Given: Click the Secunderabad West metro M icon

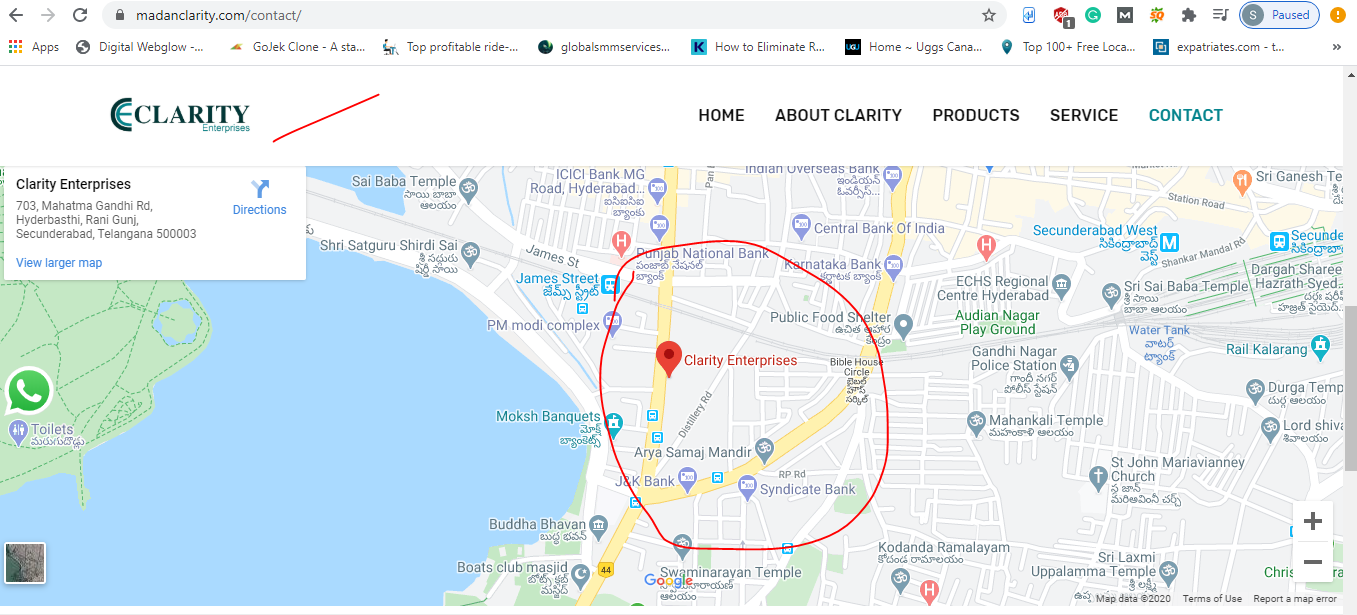Looking at the screenshot, I should pyautogui.click(x=1170, y=241).
